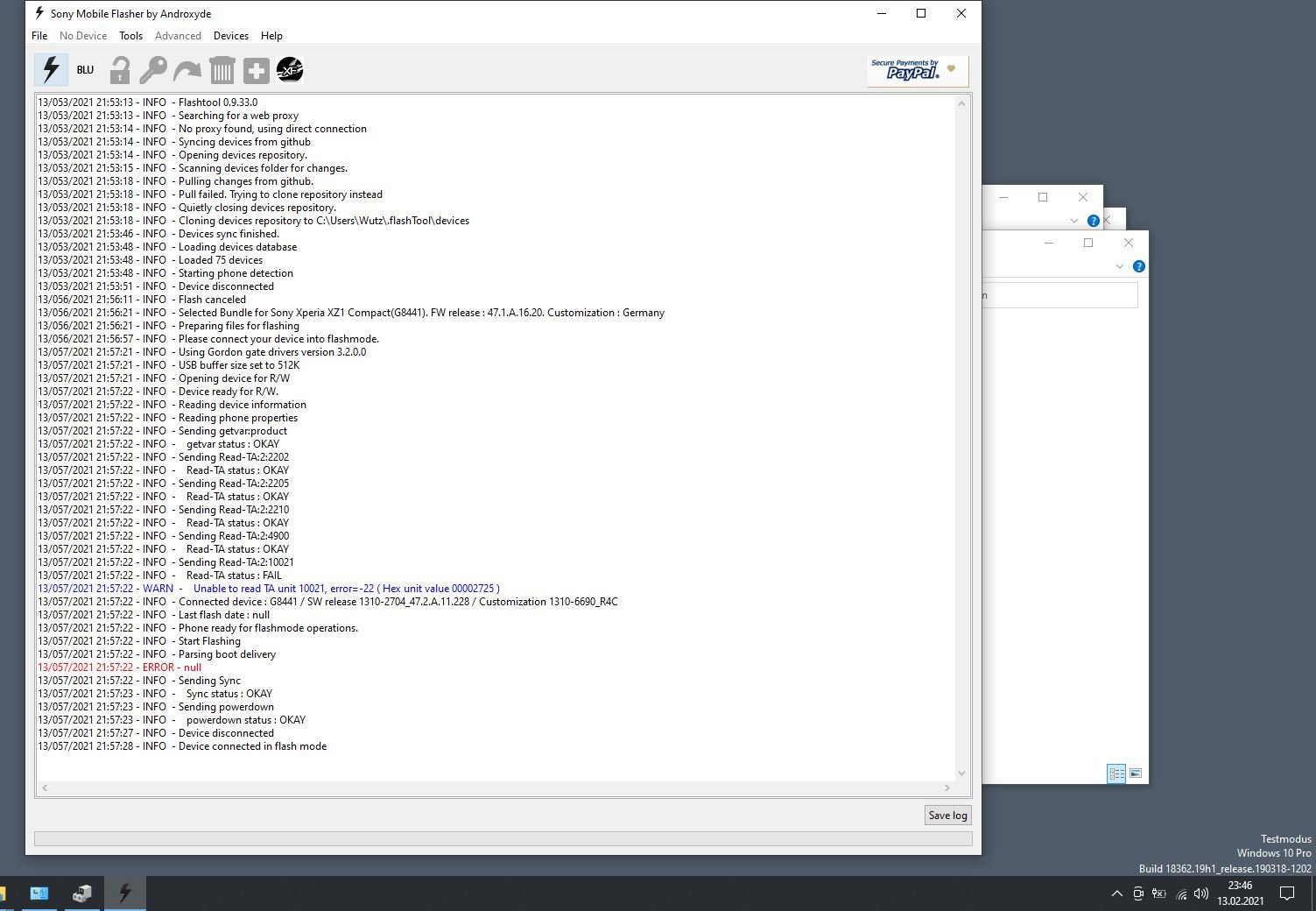Viewport: 1316px width, 911px height.
Task: Select the 'Flash canceled' log line
Action: (x=142, y=300)
